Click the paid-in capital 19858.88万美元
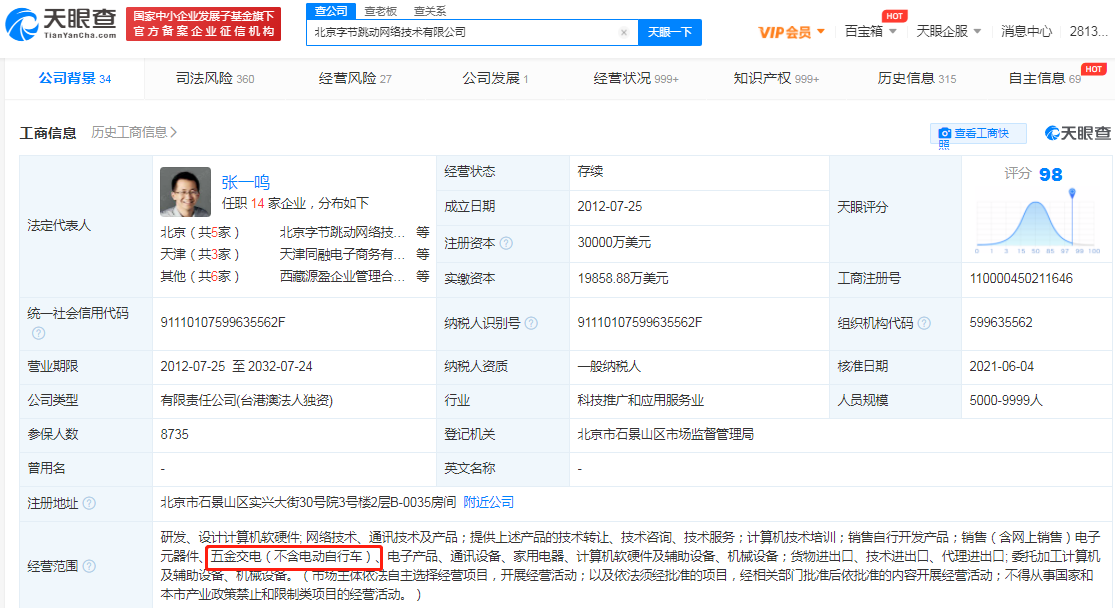This screenshot has width=1115, height=608. [623, 279]
